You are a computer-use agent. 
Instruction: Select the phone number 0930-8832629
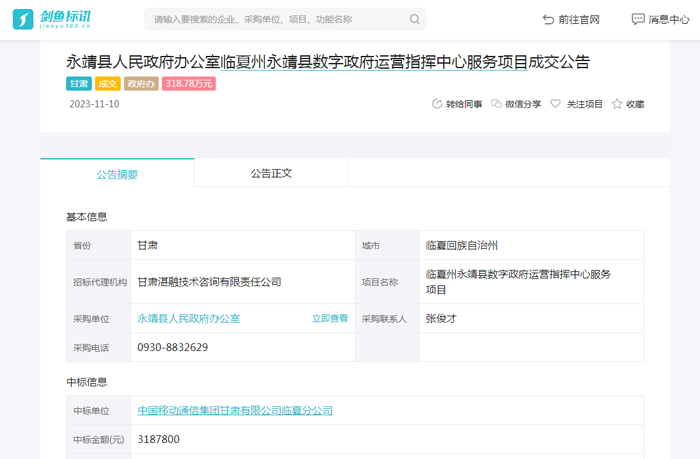(173, 347)
